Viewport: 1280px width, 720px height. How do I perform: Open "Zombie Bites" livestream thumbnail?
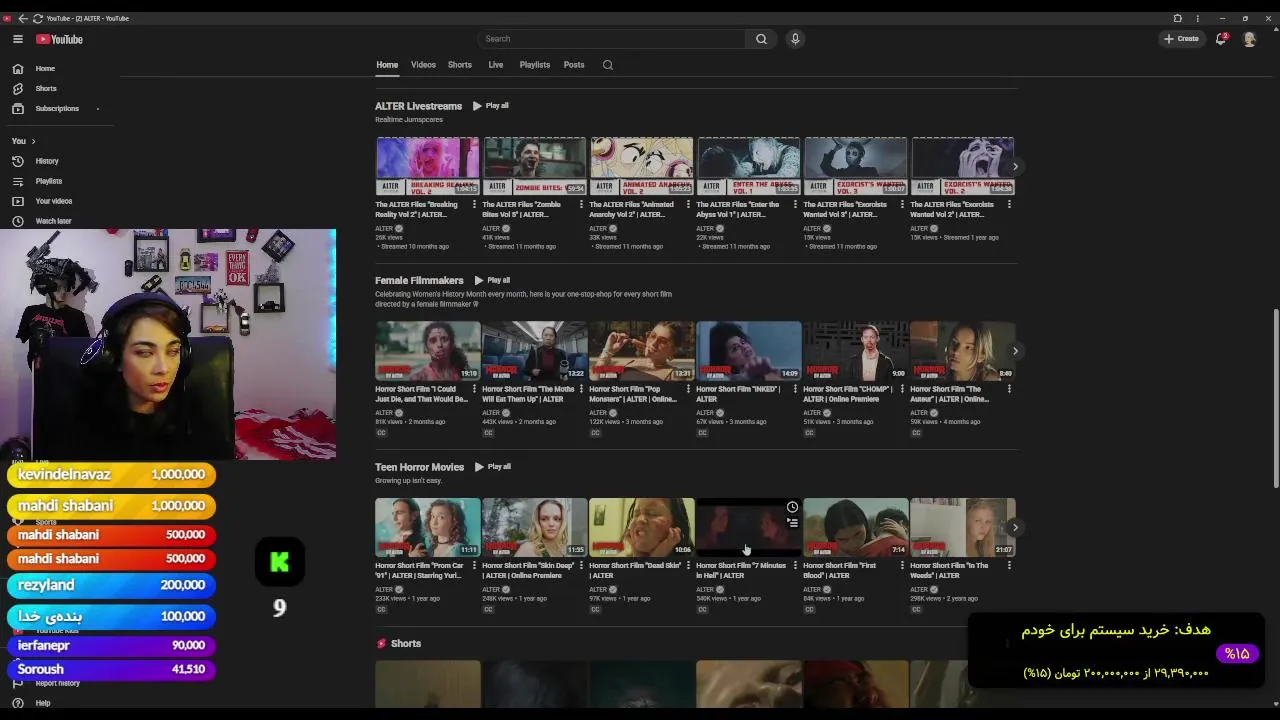coord(535,166)
